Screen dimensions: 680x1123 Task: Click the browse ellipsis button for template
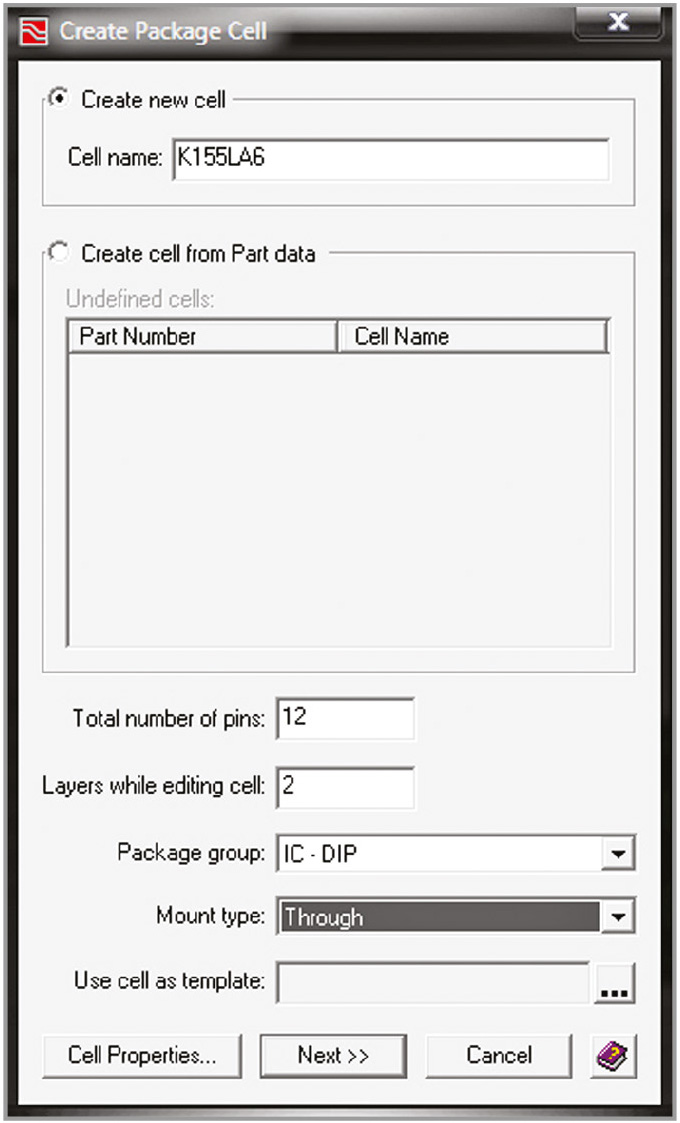[616, 983]
